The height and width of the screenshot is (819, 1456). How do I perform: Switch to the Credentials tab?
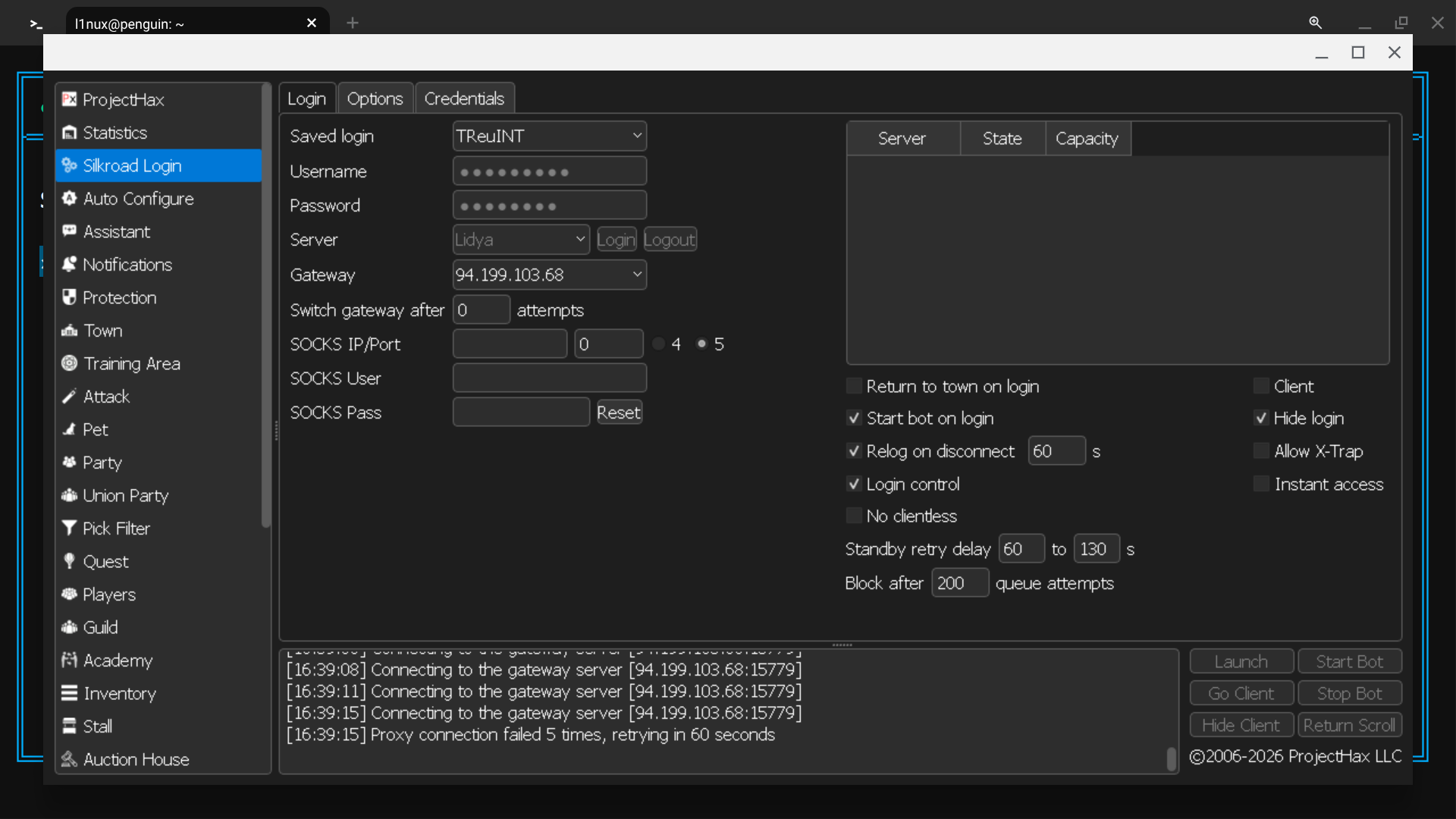(x=464, y=99)
